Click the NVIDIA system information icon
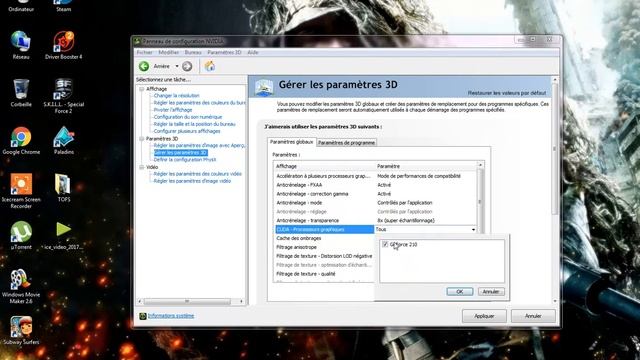The height and width of the screenshot is (360, 640). (x=142, y=316)
